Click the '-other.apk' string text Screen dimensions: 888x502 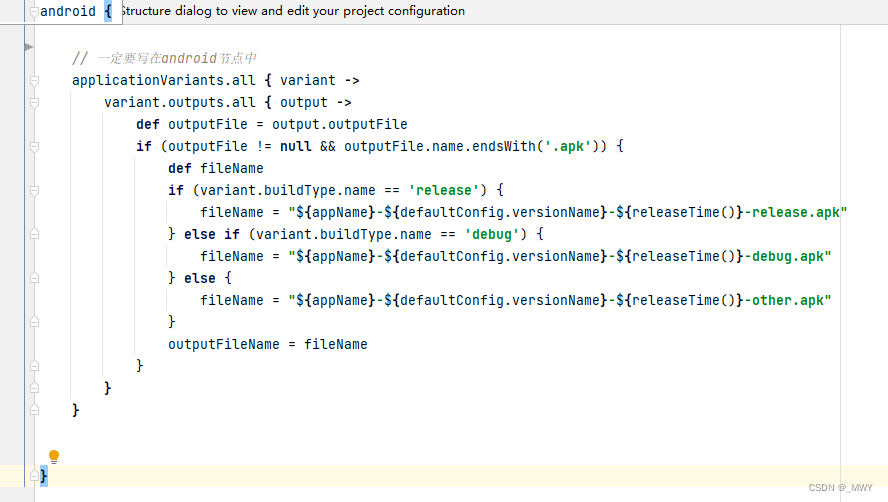point(789,300)
